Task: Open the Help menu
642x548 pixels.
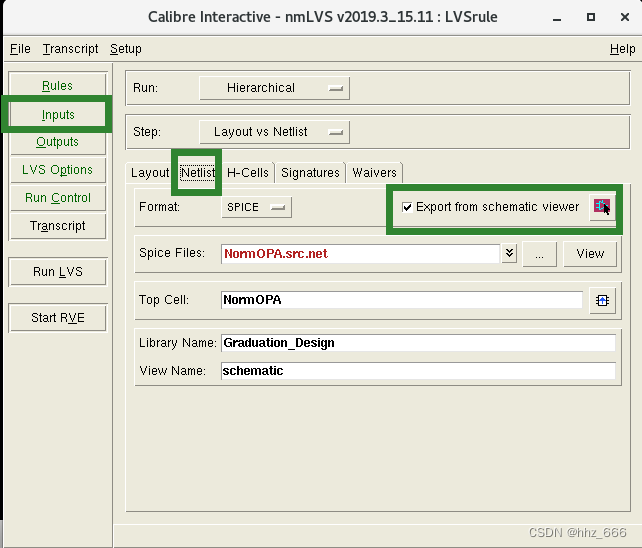Action: pos(622,49)
